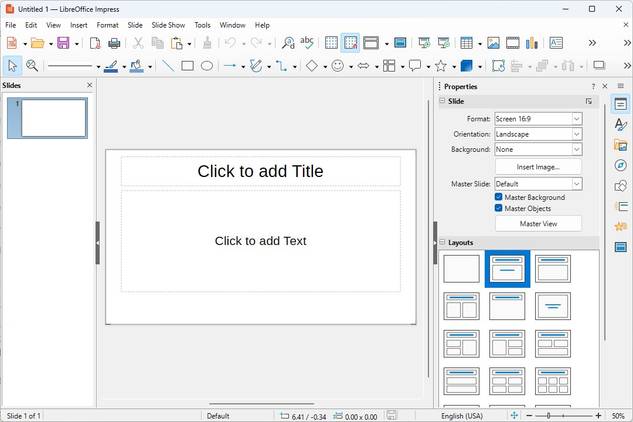The width and height of the screenshot is (633, 422).
Task: Click the Insert Text Box icon
Action: 556,43
